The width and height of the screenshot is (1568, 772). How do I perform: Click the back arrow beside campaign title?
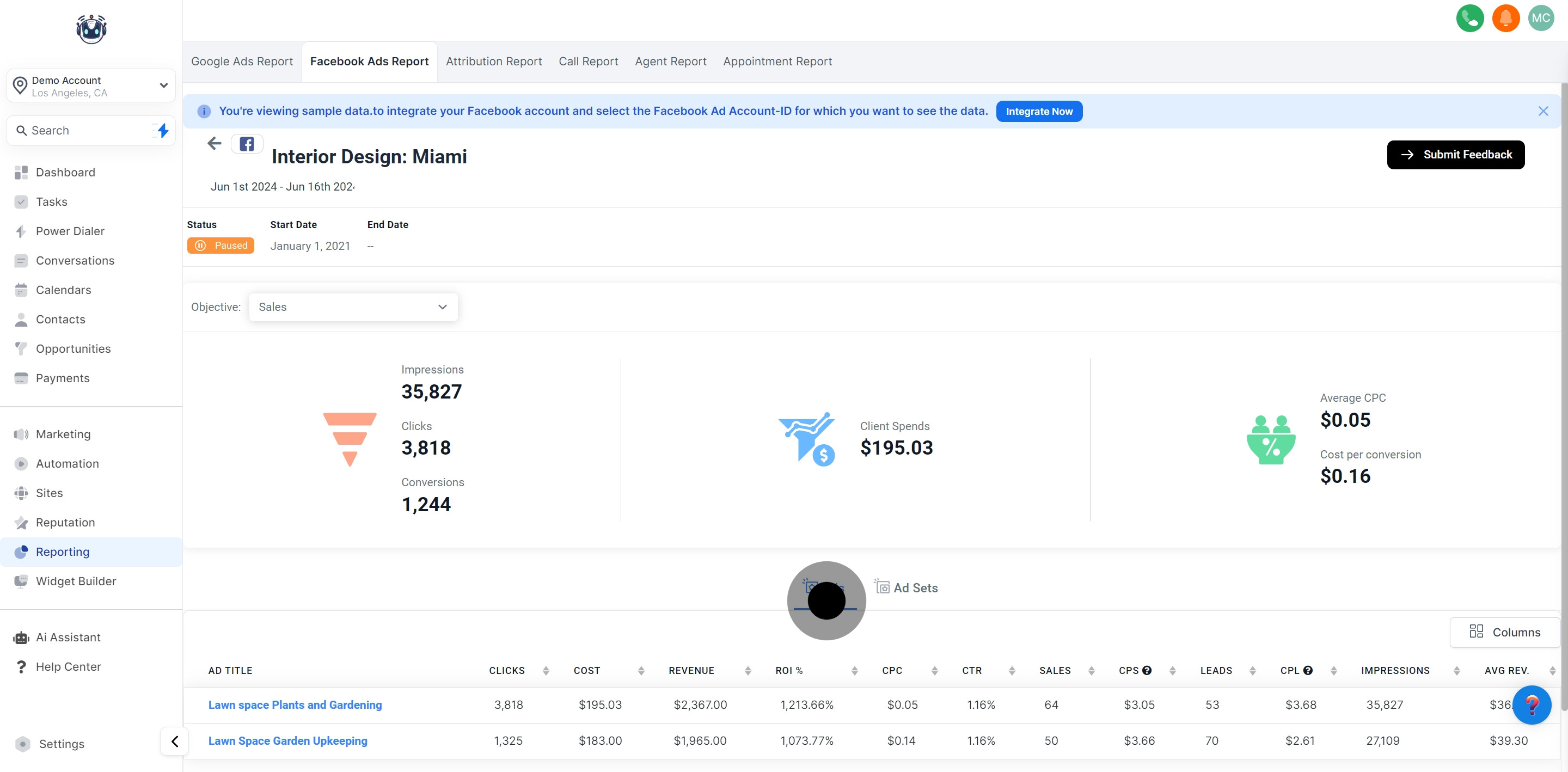(215, 144)
